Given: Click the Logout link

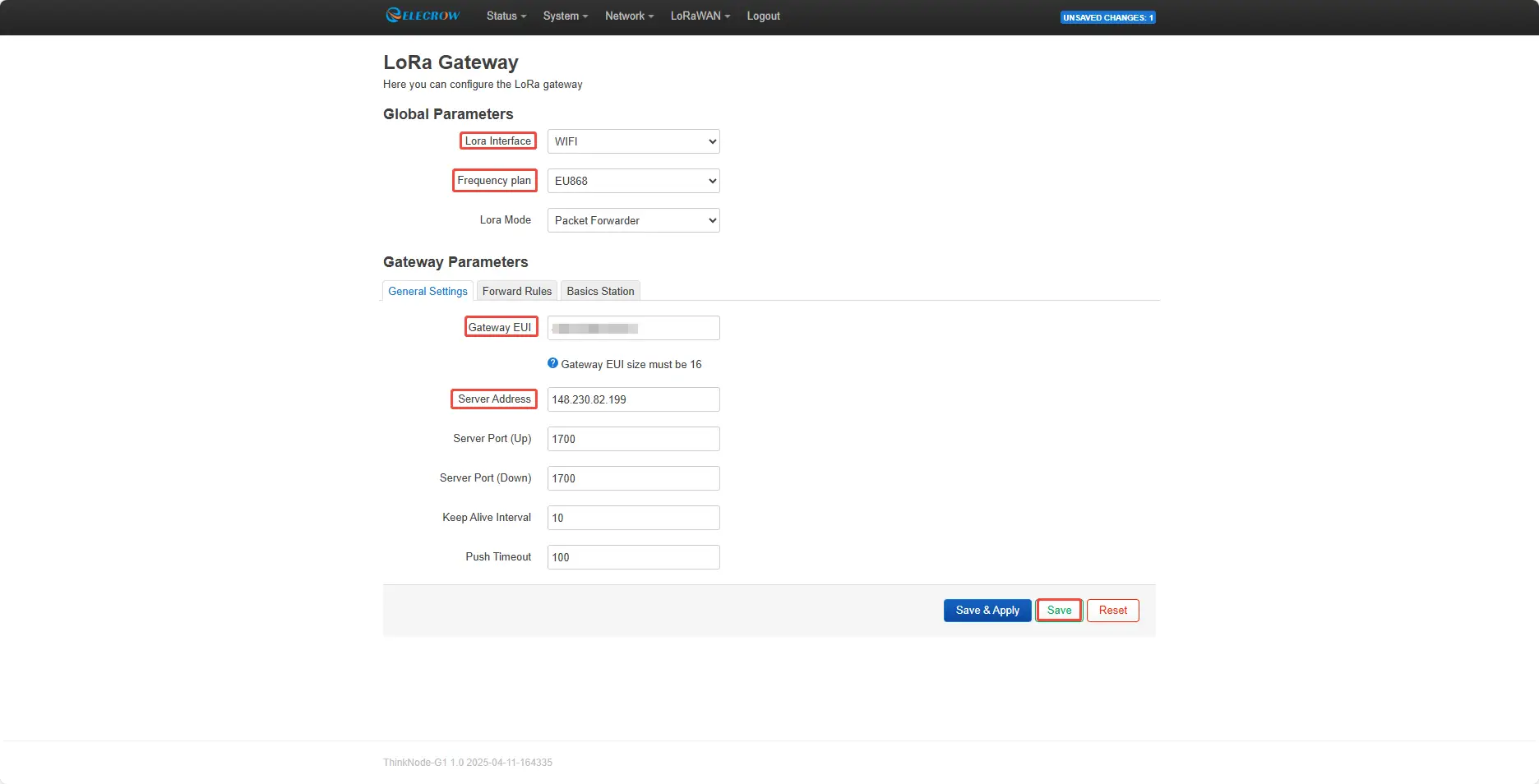Looking at the screenshot, I should click(x=763, y=16).
